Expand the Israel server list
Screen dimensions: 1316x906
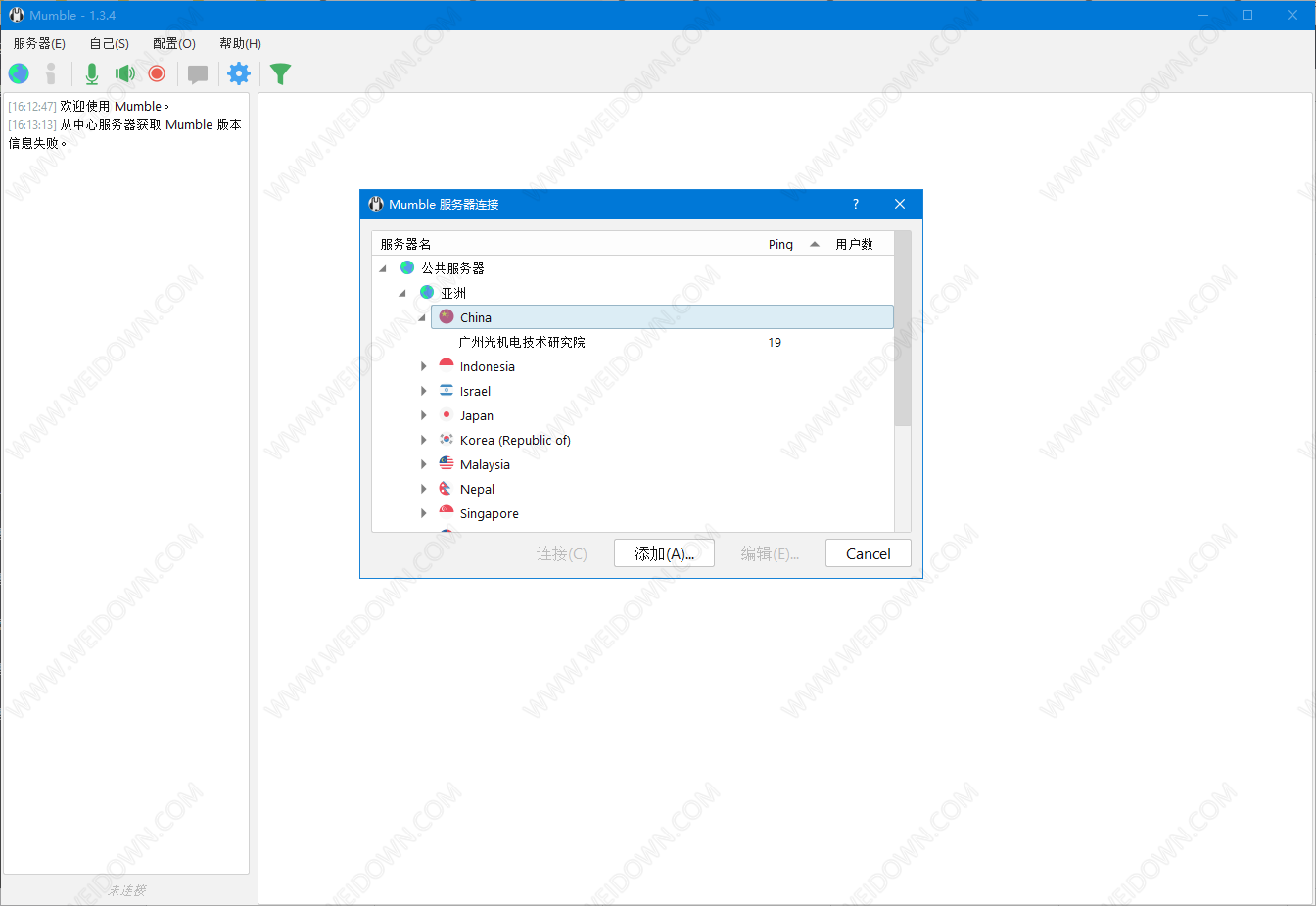[x=423, y=391]
